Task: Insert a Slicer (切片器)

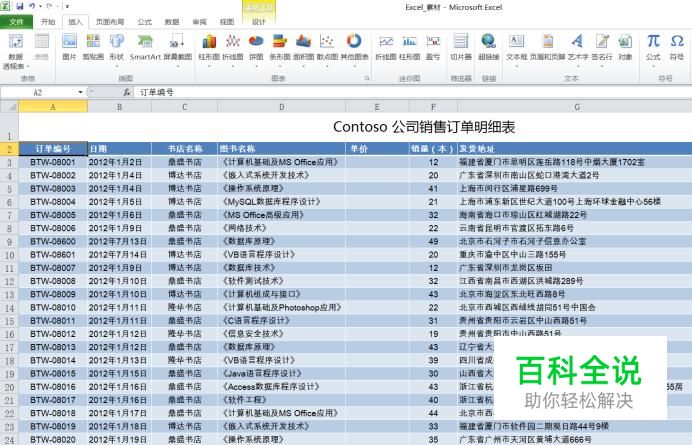Action: coord(461,47)
